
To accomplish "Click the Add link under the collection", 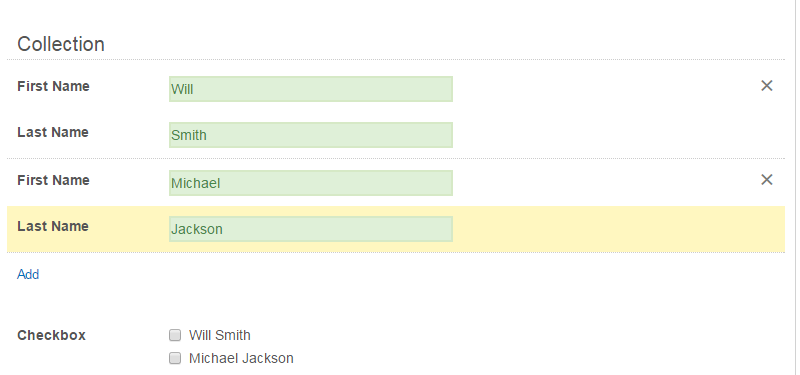I will (x=28, y=274).
